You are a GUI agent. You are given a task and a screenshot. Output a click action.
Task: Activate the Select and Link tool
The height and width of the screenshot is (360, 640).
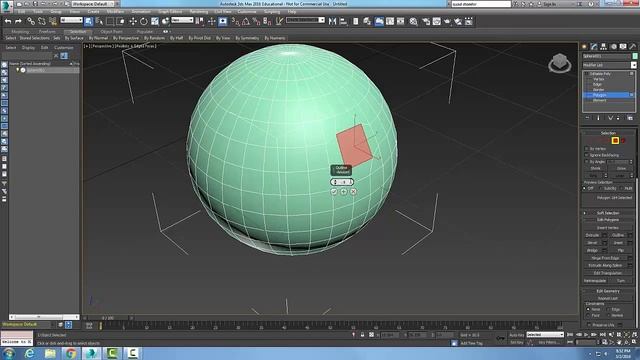pyautogui.click(x=31, y=21)
